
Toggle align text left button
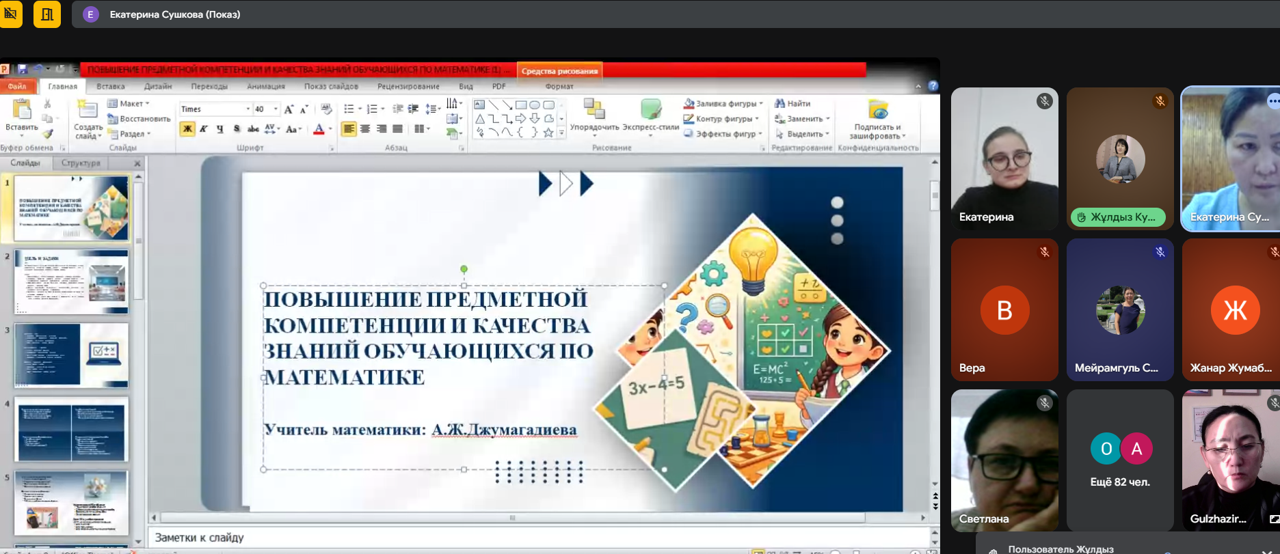pos(349,129)
